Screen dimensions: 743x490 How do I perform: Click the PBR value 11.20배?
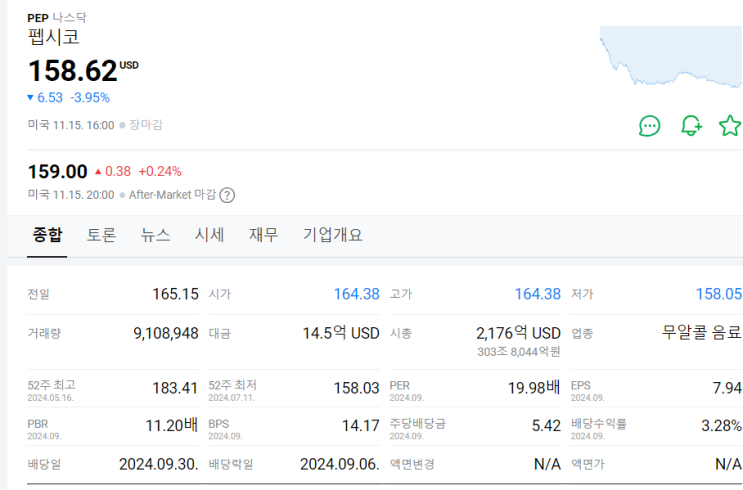point(172,425)
